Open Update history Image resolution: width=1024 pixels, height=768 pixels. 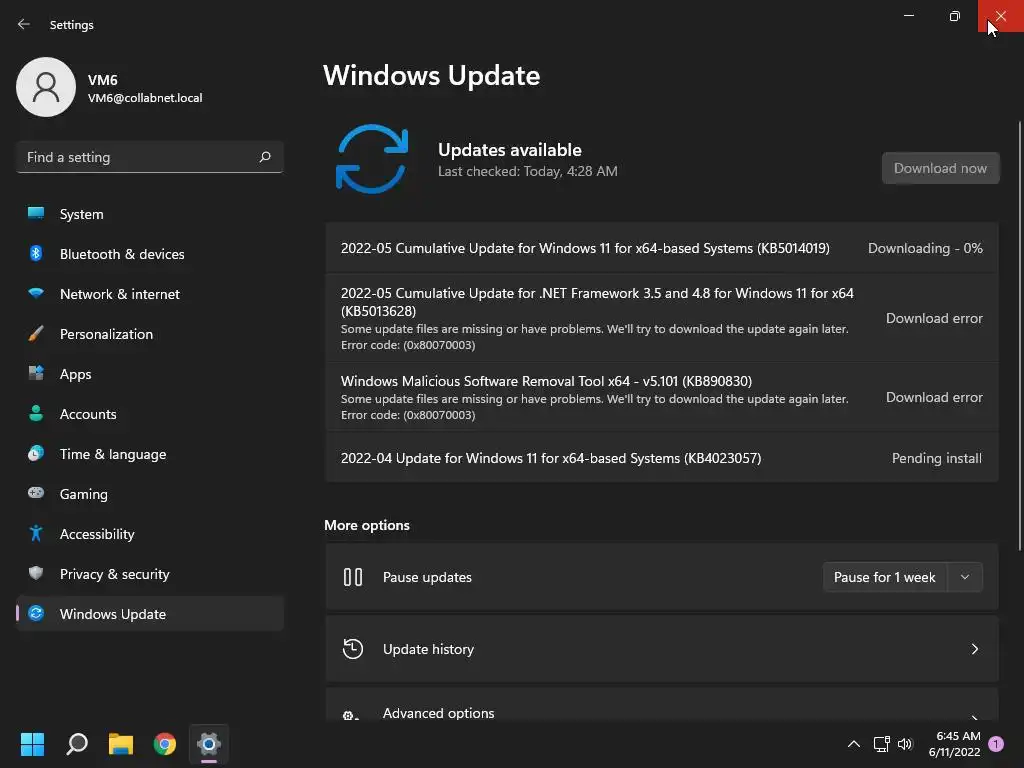click(662, 649)
